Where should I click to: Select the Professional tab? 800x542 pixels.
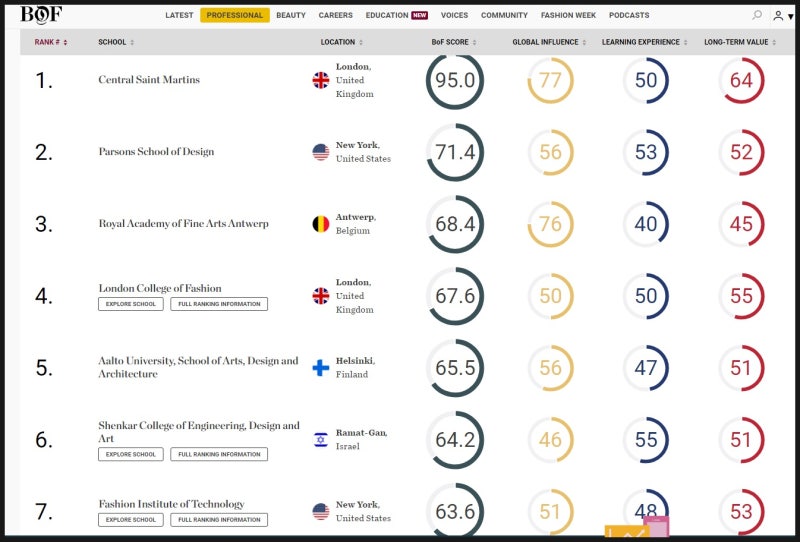(235, 15)
